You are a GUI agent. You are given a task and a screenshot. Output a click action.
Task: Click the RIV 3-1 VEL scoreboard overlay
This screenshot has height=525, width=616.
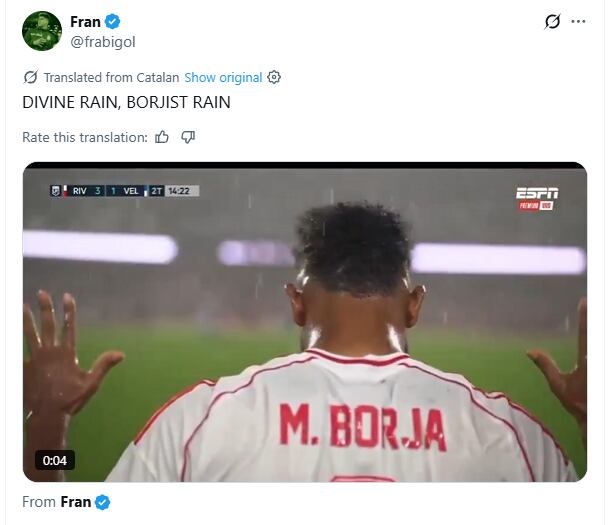click(x=125, y=191)
